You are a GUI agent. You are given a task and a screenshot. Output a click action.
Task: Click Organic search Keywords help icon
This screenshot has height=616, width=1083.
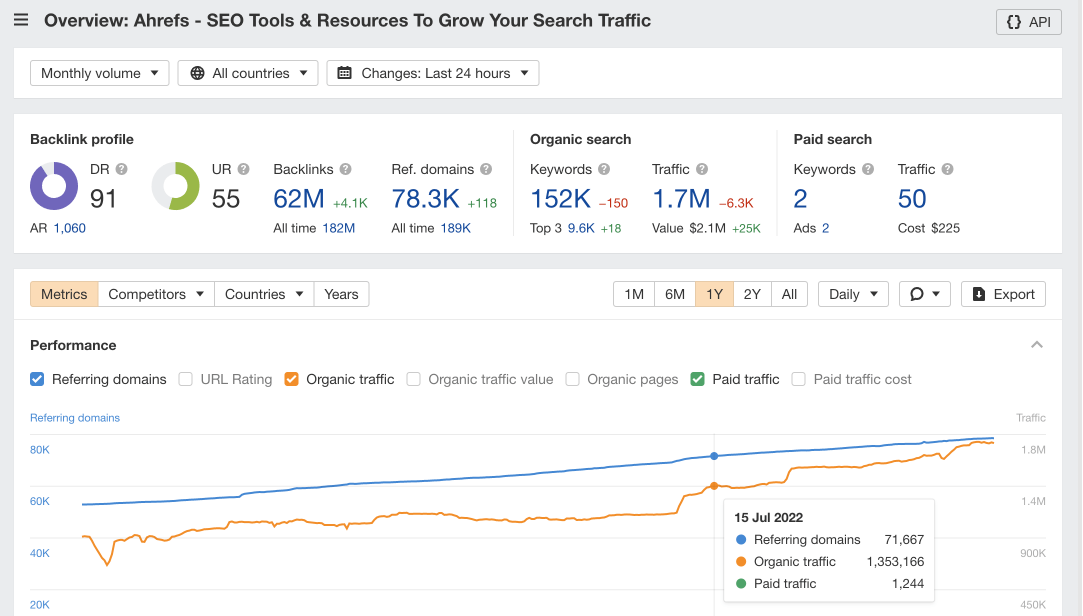point(604,169)
